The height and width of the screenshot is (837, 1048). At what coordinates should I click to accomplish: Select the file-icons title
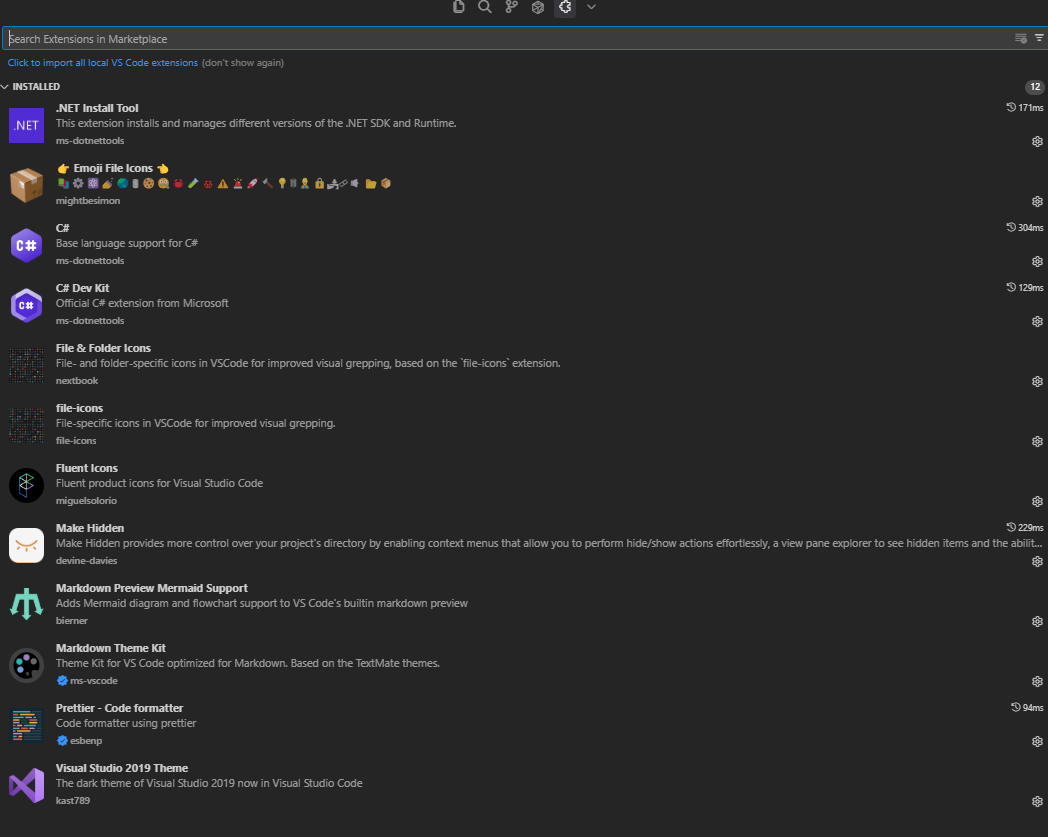79,408
